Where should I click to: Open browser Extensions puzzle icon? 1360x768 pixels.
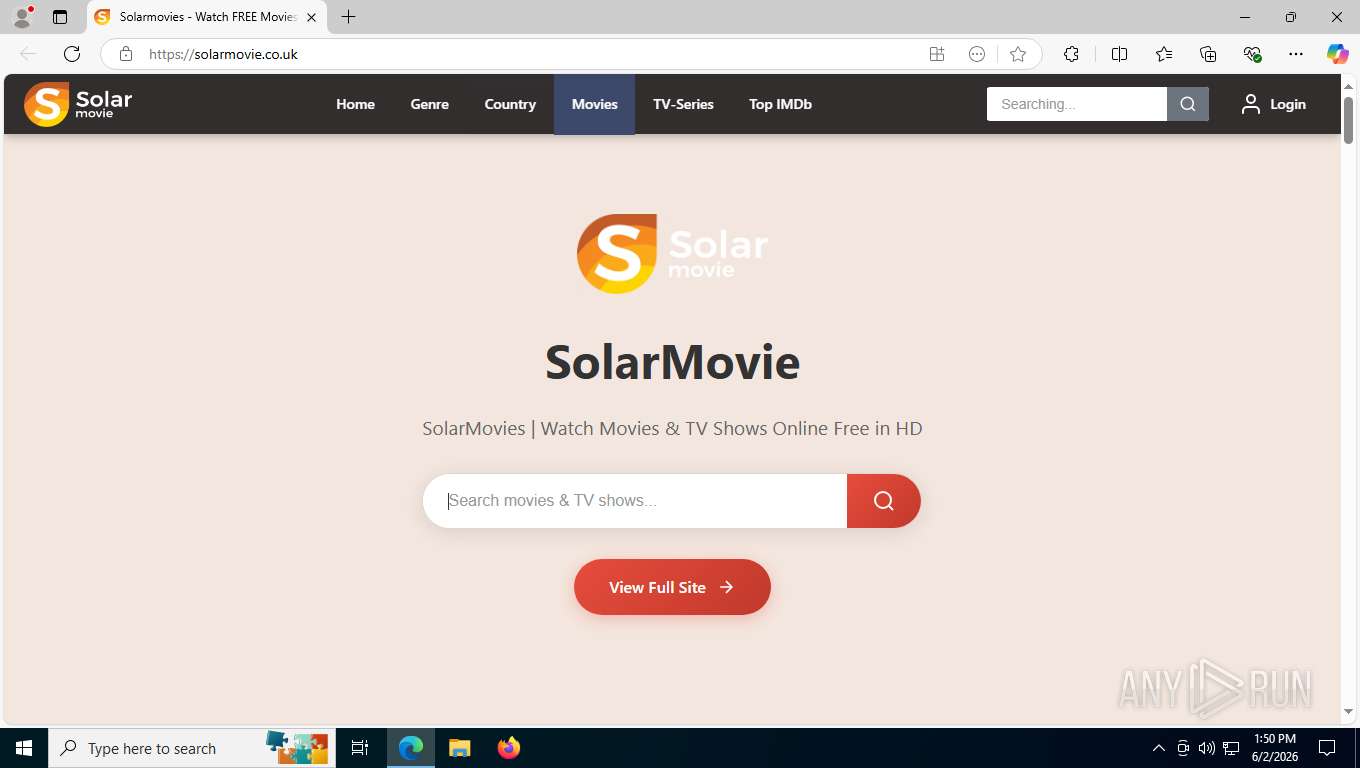pyautogui.click(x=1071, y=54)
